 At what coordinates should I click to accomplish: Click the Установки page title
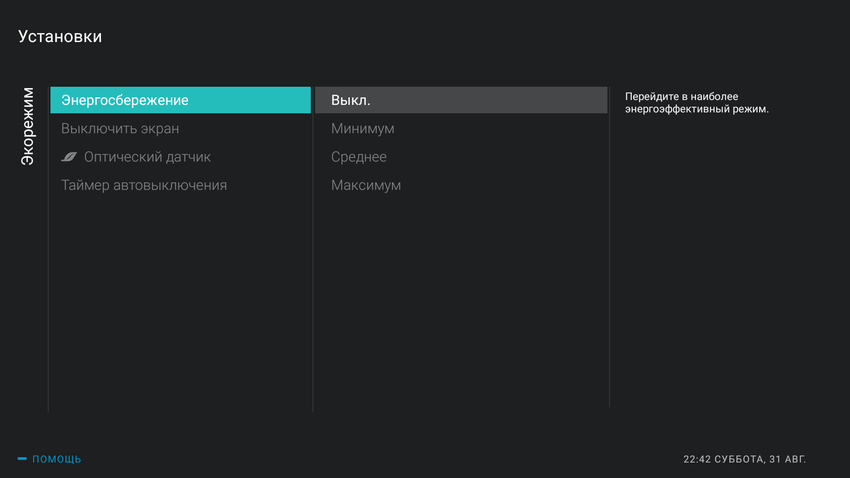60,37
